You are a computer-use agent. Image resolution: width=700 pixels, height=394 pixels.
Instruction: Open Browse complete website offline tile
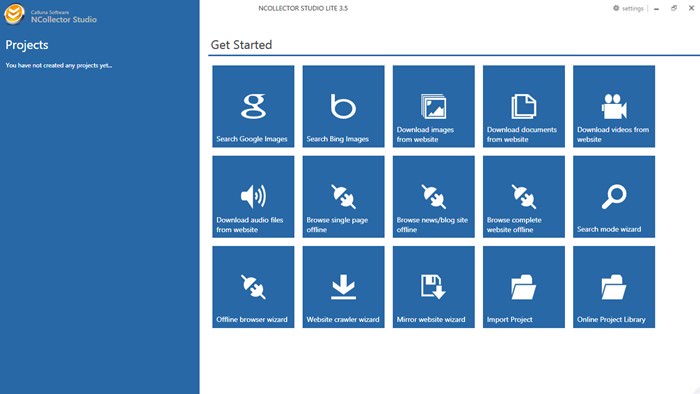(524, 196)
